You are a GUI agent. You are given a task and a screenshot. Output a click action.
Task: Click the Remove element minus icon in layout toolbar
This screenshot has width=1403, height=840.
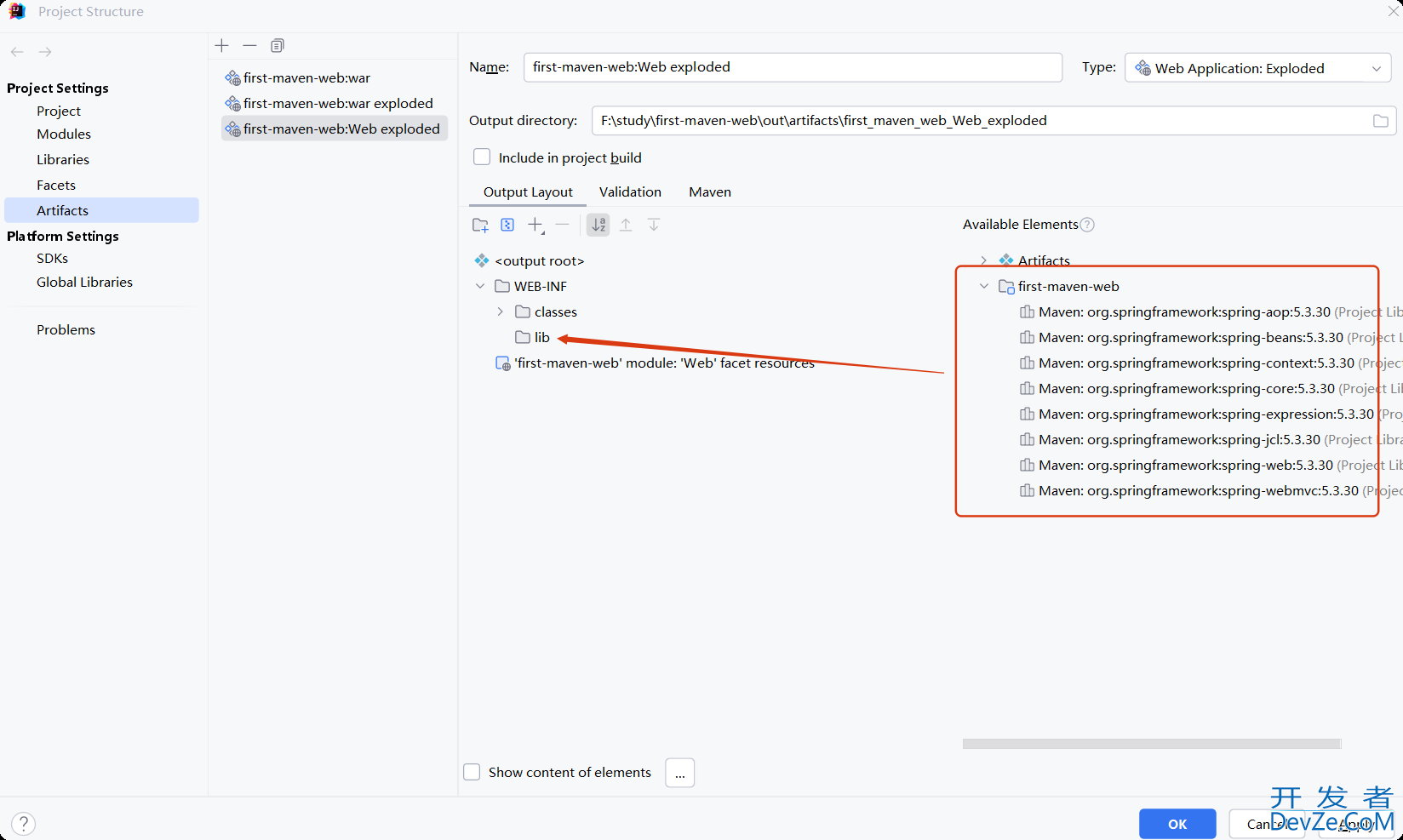pyautogui.click(x=562, y=225)
